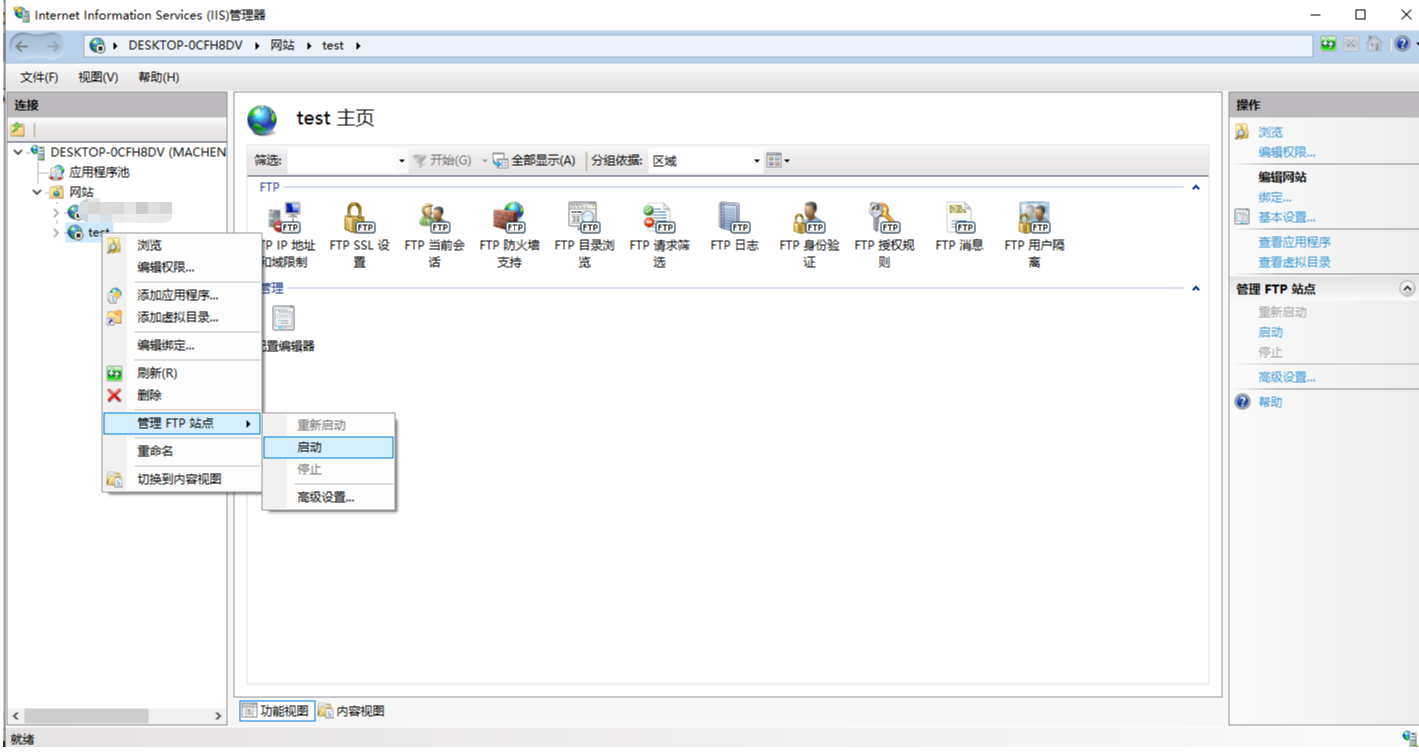This screenshot has width=1419, height=754.
Task: Open the 视图(V) menu
Action: click(98, 77)
